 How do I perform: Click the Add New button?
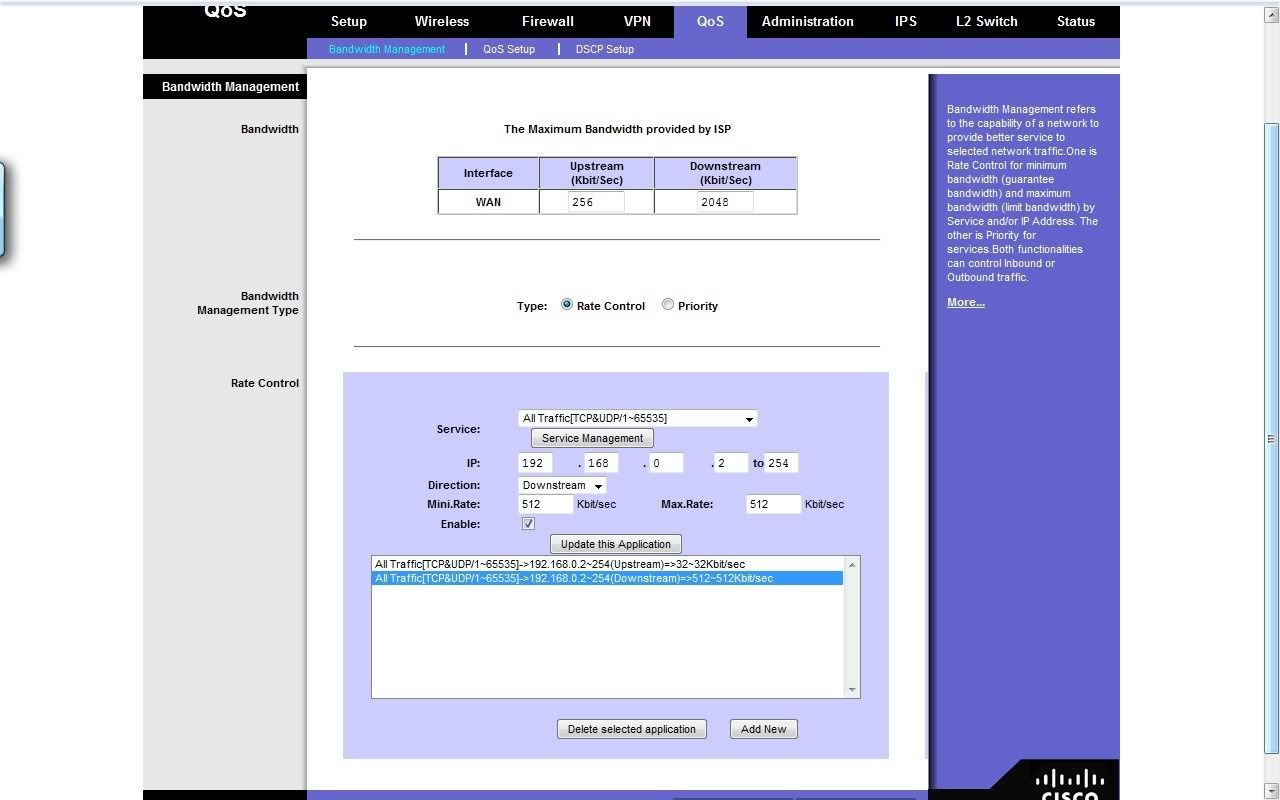pos(763,729)
